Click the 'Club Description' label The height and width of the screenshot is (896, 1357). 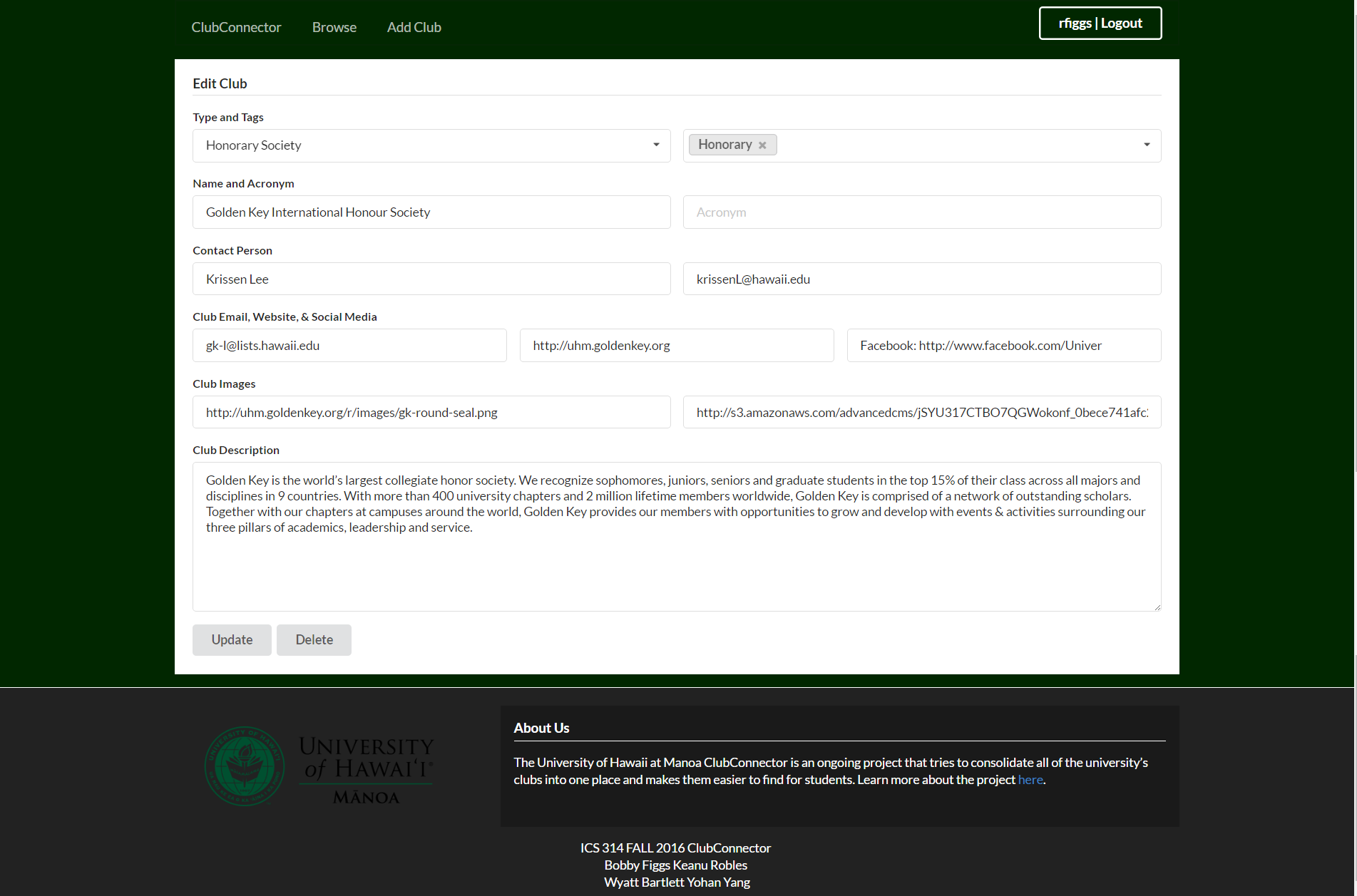click(x=236, y=450)
